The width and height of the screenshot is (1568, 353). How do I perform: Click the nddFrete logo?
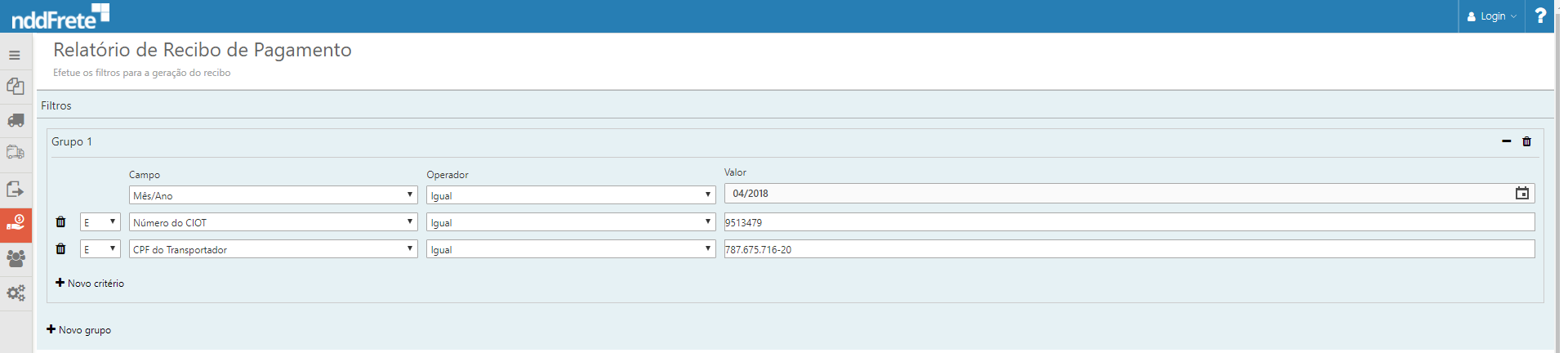pyautogui.click(x=60, y=16)
